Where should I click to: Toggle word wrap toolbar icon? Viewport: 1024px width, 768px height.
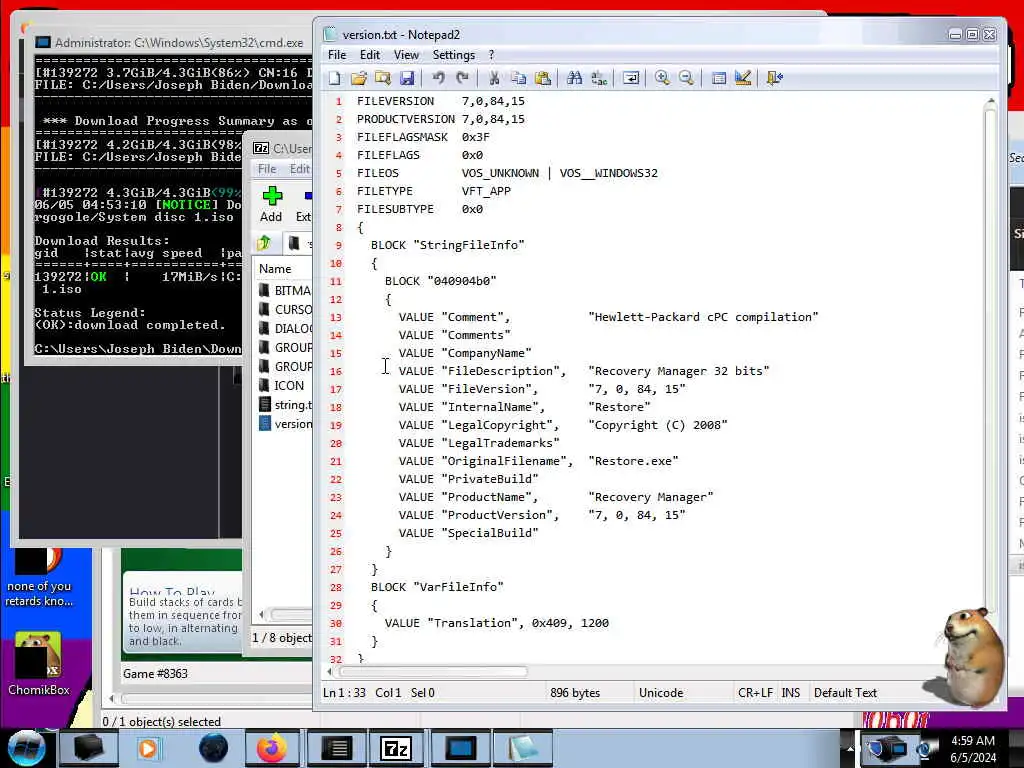pyautogui.click(x=631, y=78)
